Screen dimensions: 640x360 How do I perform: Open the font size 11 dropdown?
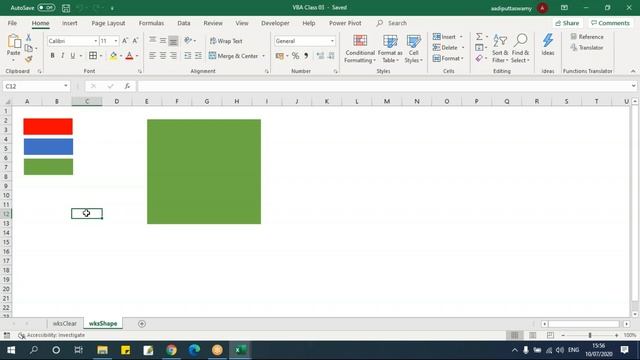[116, 41]
